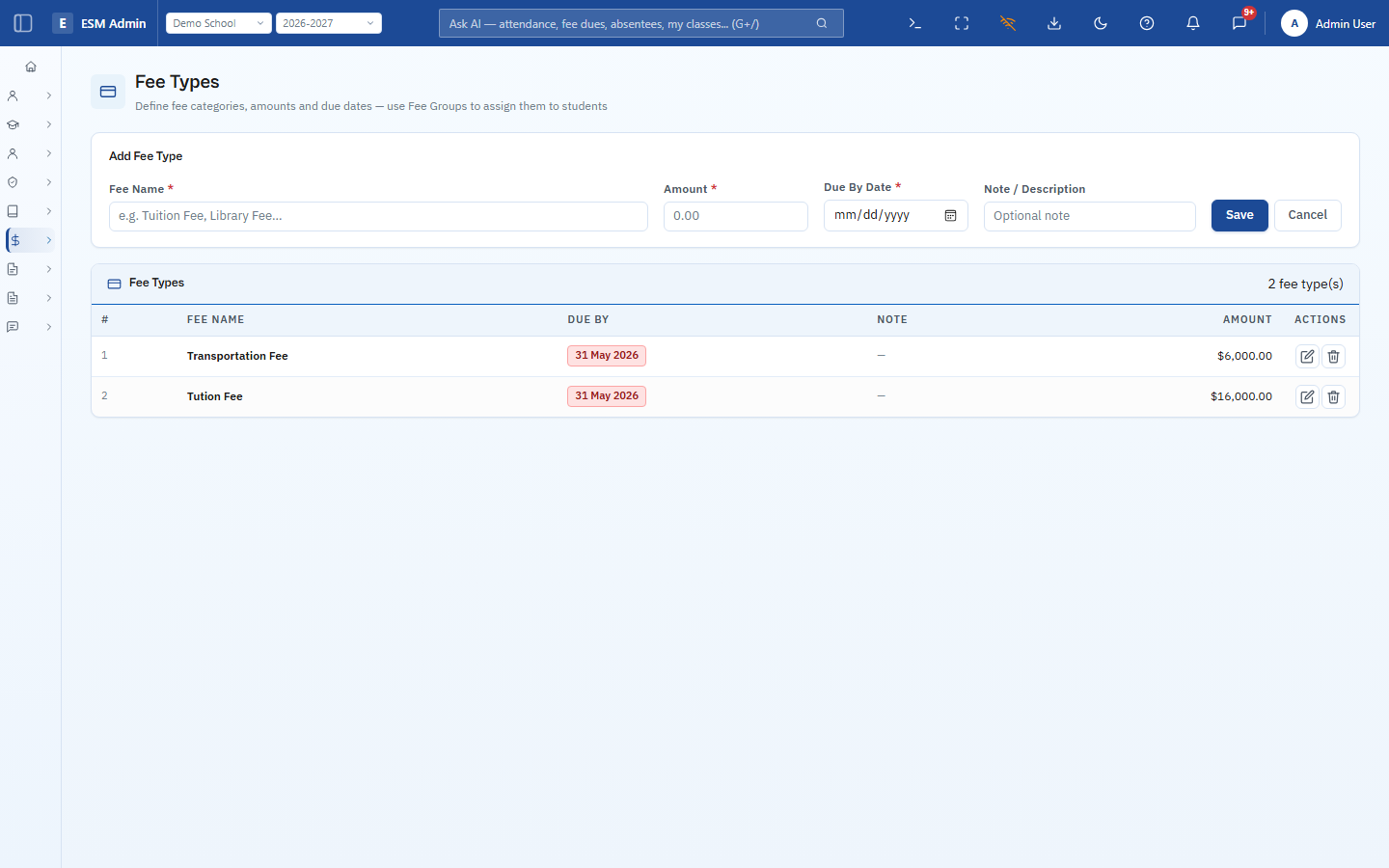The width and height of the screenshot is (1389, 868).
Task: Edit the Tution Fee row
Action: pyautogui.click(x=1307, y=396)
